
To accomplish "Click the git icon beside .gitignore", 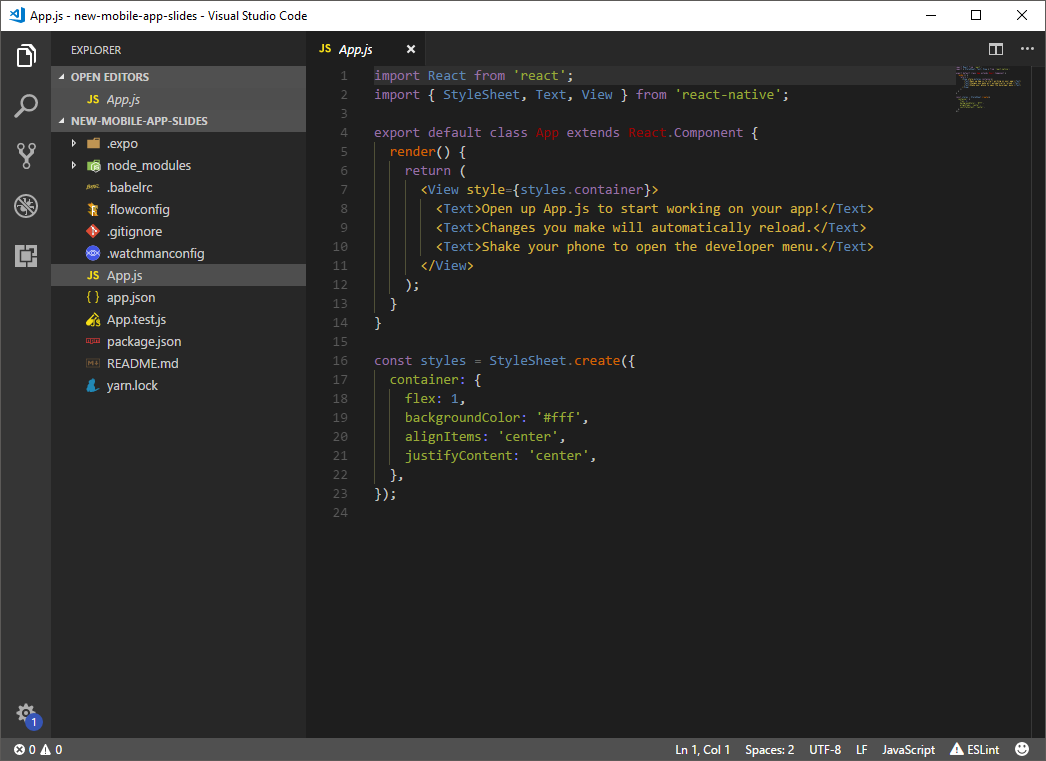I will [93, 231].
